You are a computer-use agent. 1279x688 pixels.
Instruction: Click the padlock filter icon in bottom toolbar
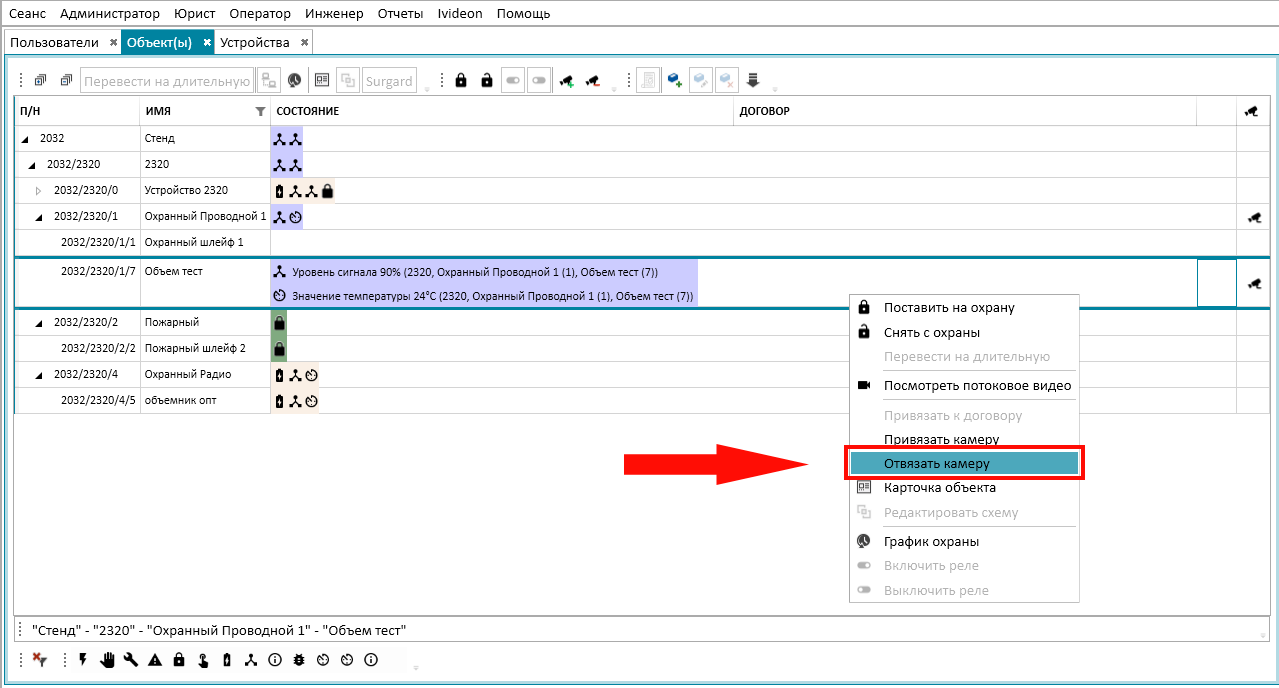pyautogui.click(x=179, y=660)
